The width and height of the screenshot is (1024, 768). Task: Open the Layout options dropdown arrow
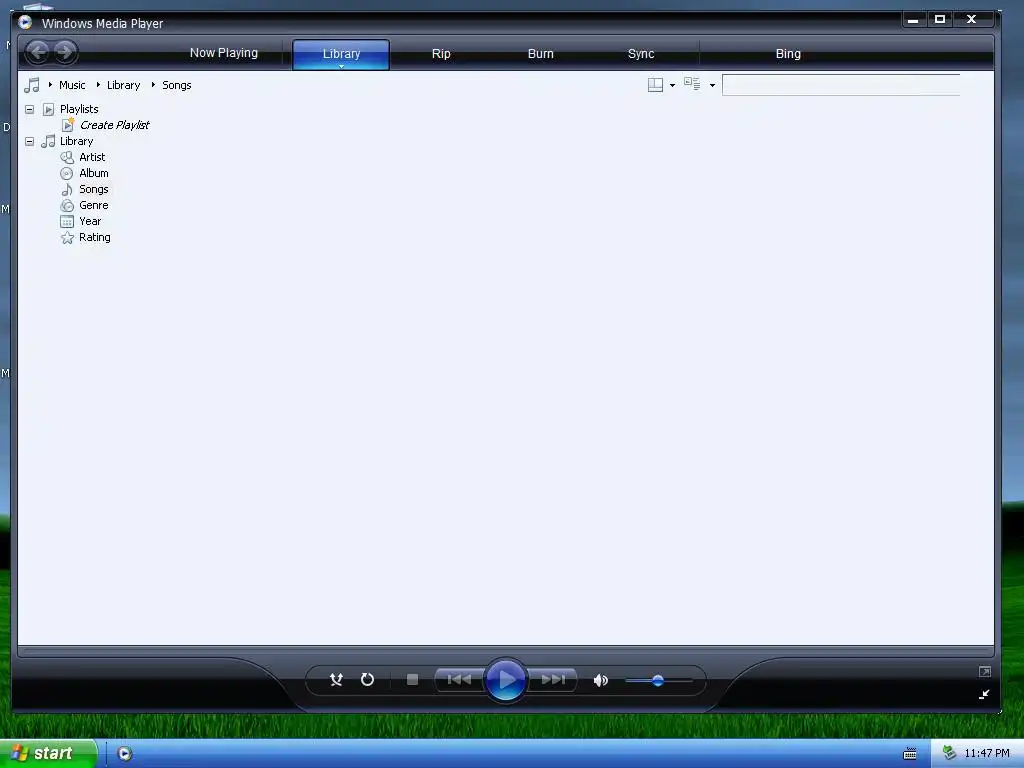tap(672, 85)
